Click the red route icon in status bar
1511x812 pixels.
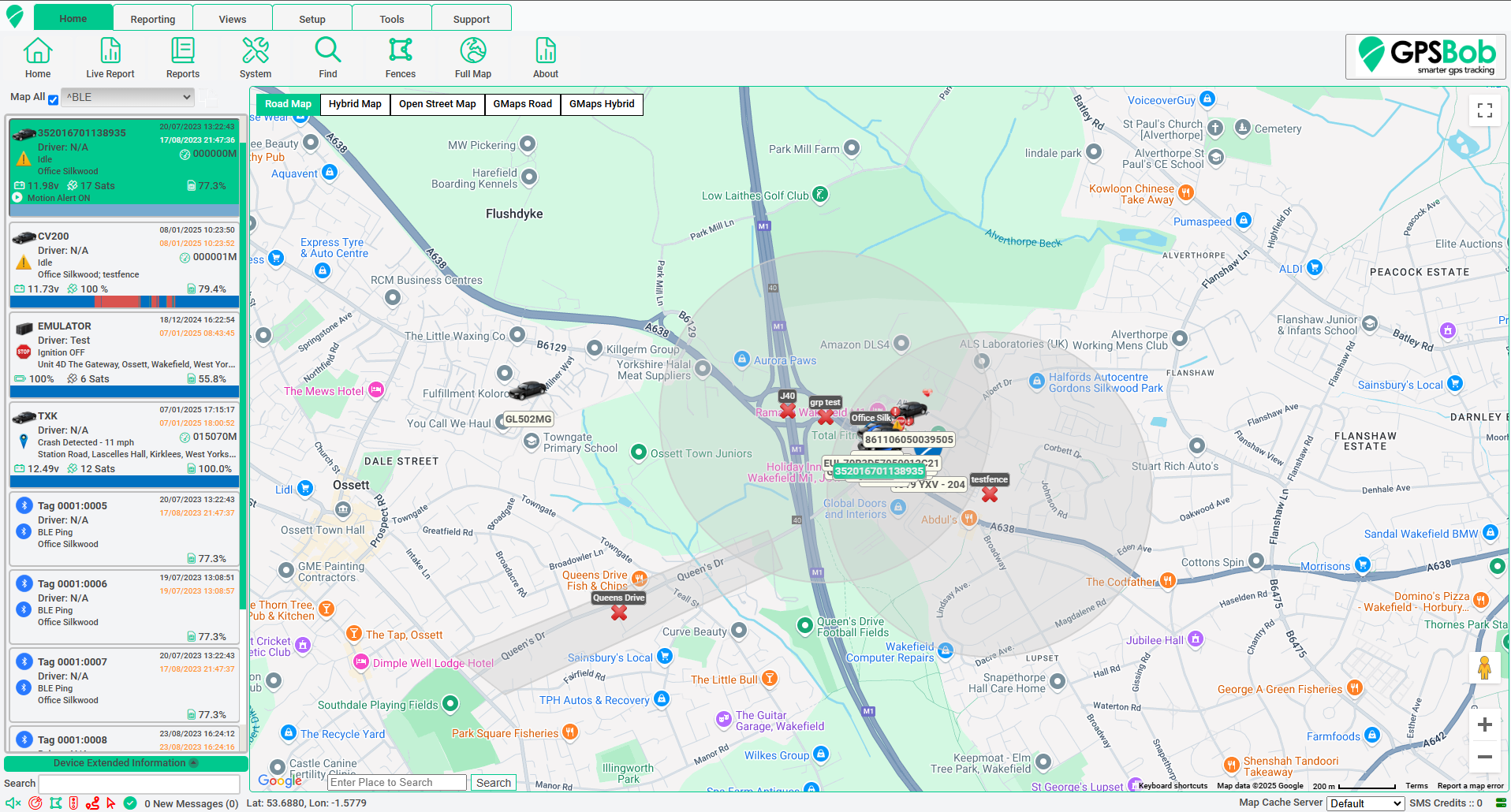click(x=92, y=803)
